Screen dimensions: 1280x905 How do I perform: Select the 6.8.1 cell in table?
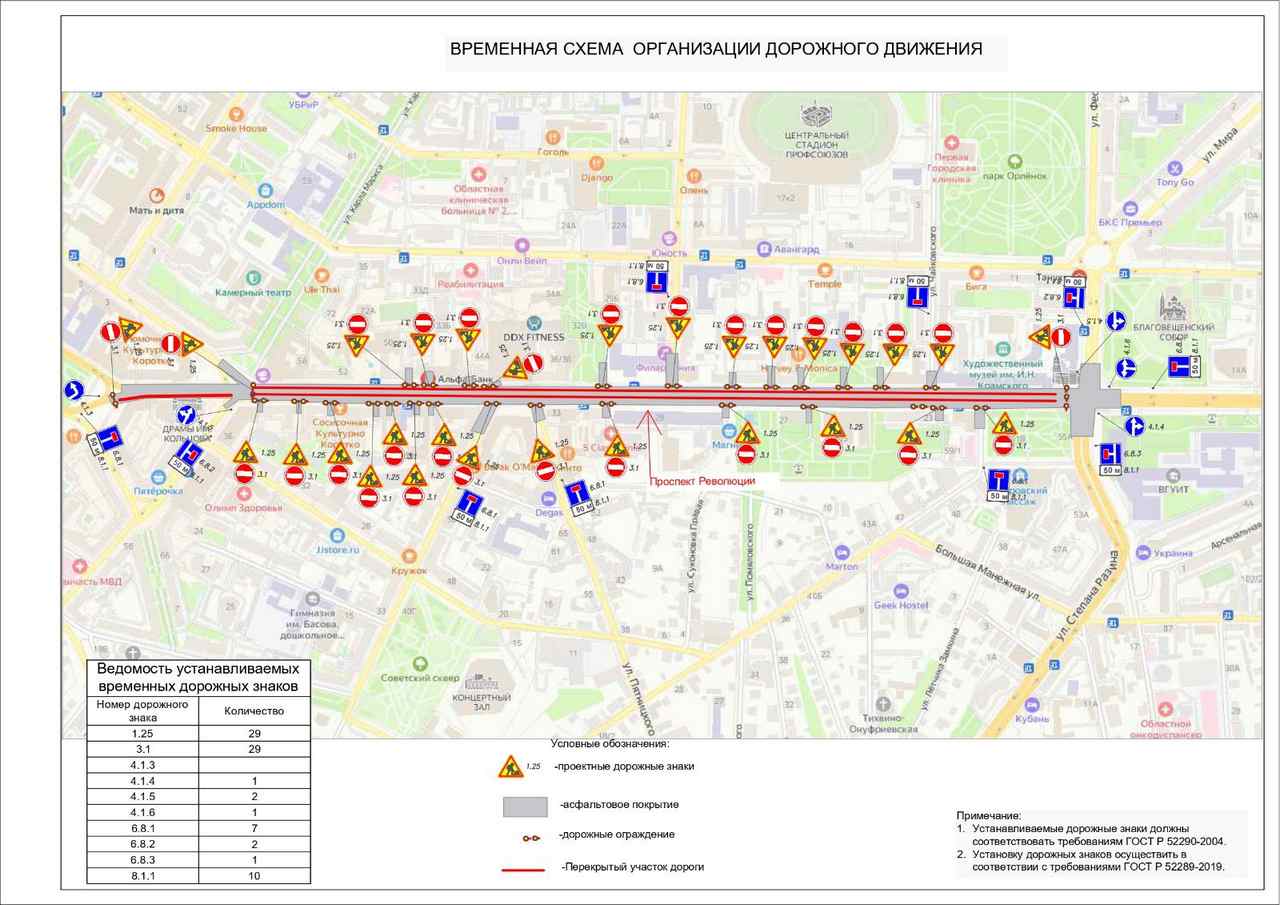tap(143, 829)
